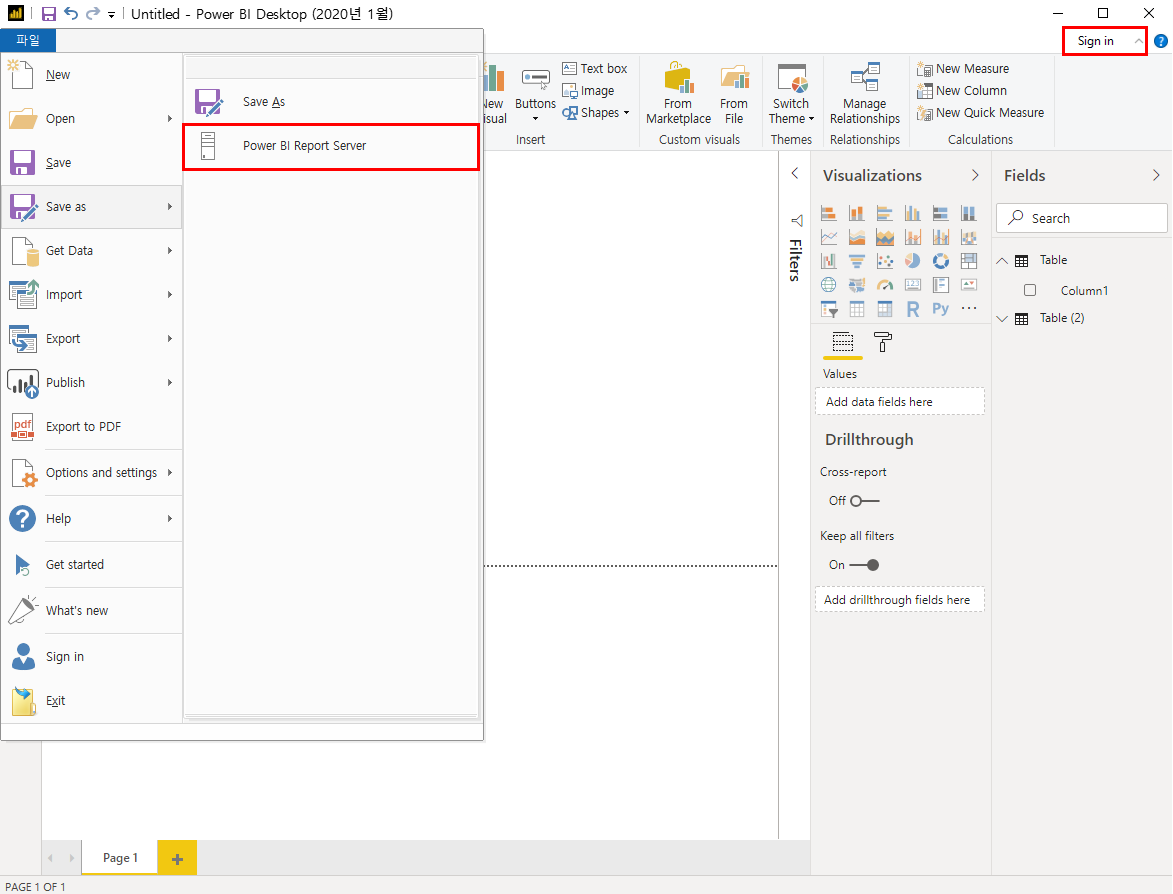Open more visuals via the ellipsis
This screenshot has height=894, width=1173.
969,308
